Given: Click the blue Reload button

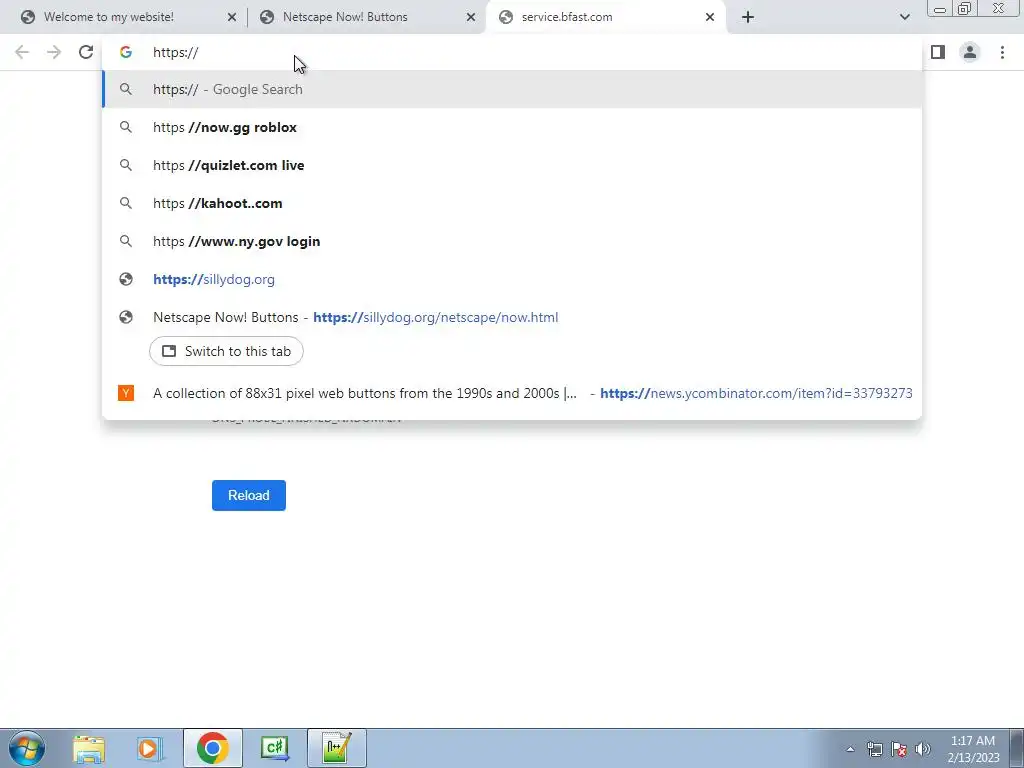Looking at the screenshot, I should (x=249, y=496).
